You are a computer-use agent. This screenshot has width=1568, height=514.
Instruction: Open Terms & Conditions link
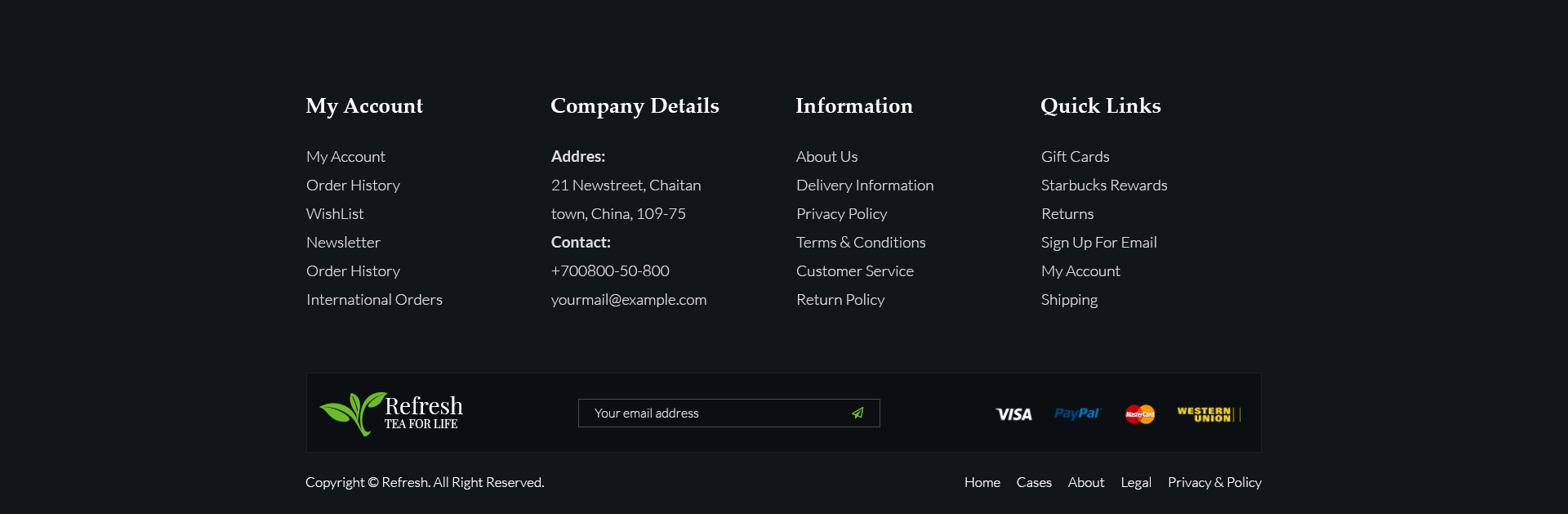coord(861,243)
